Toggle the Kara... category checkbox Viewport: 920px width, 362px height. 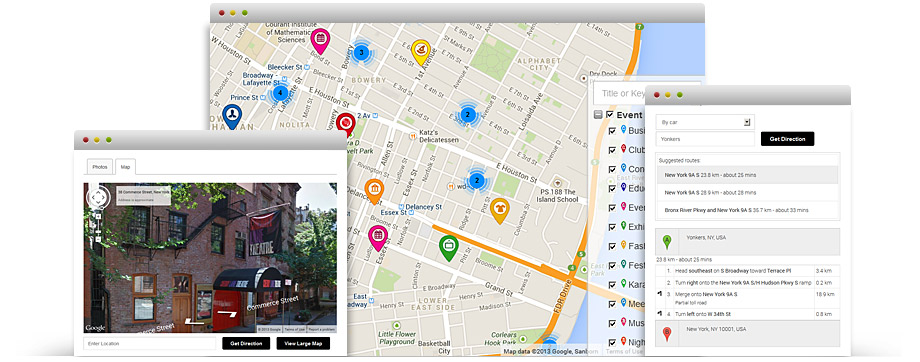click(x=613, y=284)
